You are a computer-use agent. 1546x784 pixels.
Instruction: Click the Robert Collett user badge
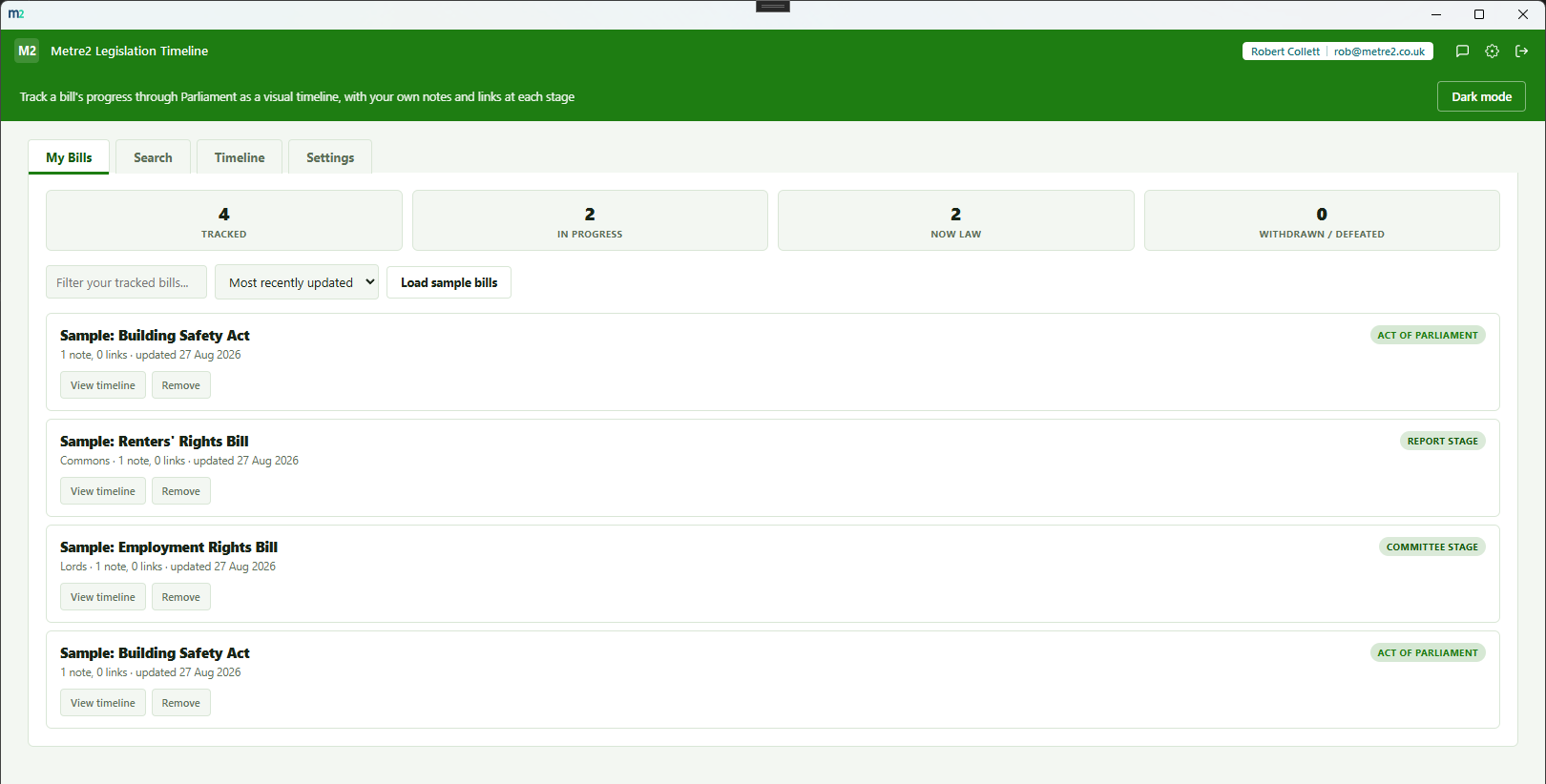tap(1337, 52)
